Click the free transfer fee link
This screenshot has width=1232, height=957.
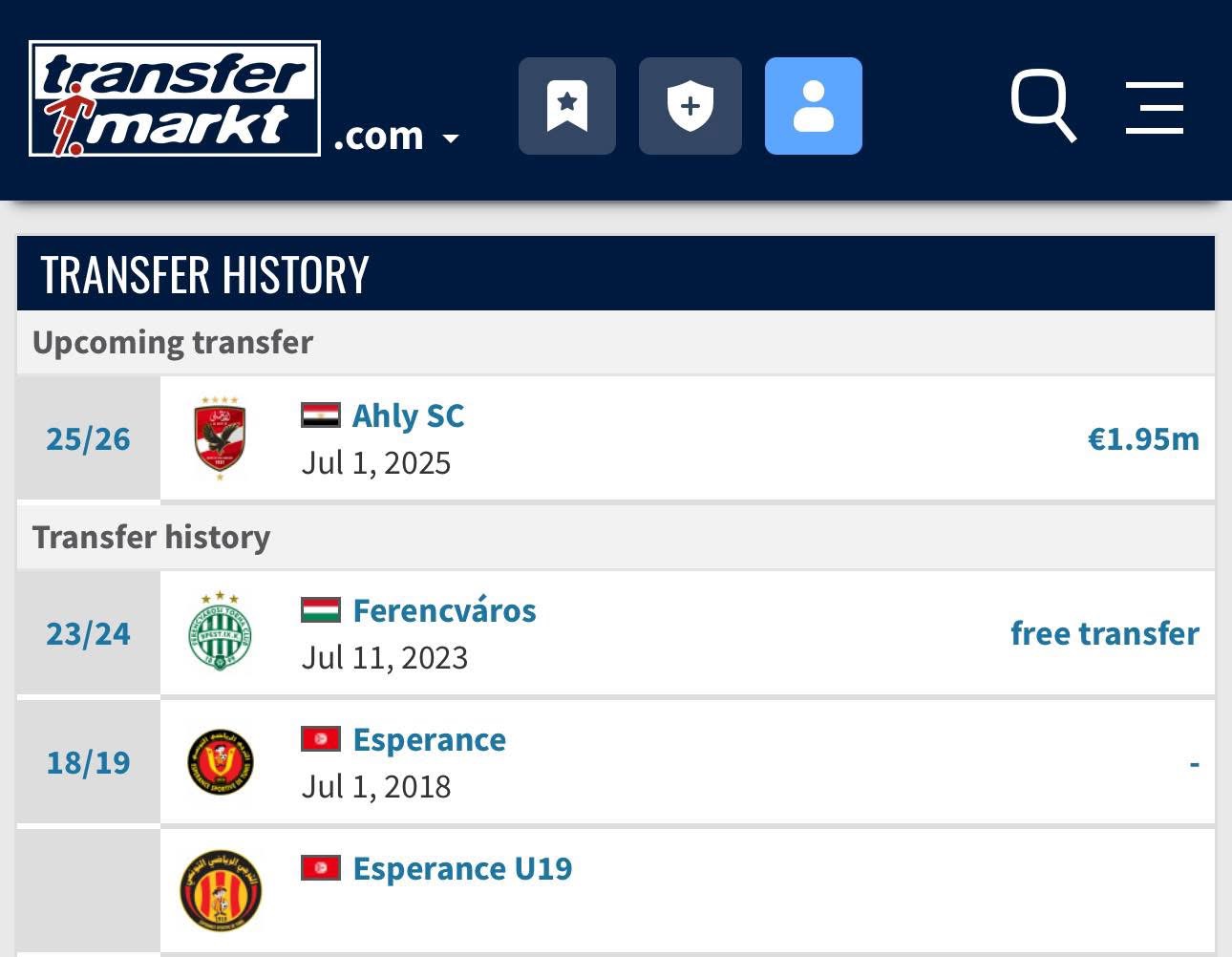click(1104, 634)
